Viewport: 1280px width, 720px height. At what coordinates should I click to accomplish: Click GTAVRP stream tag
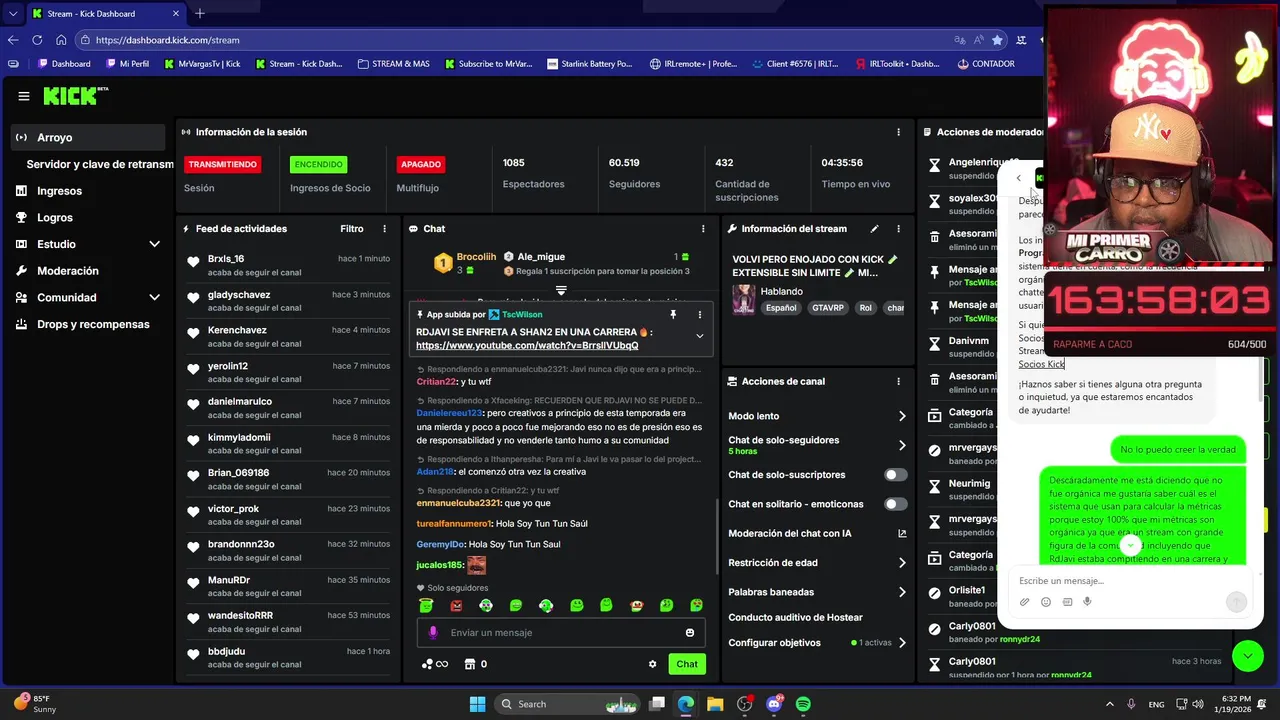(x=827, y=308)
